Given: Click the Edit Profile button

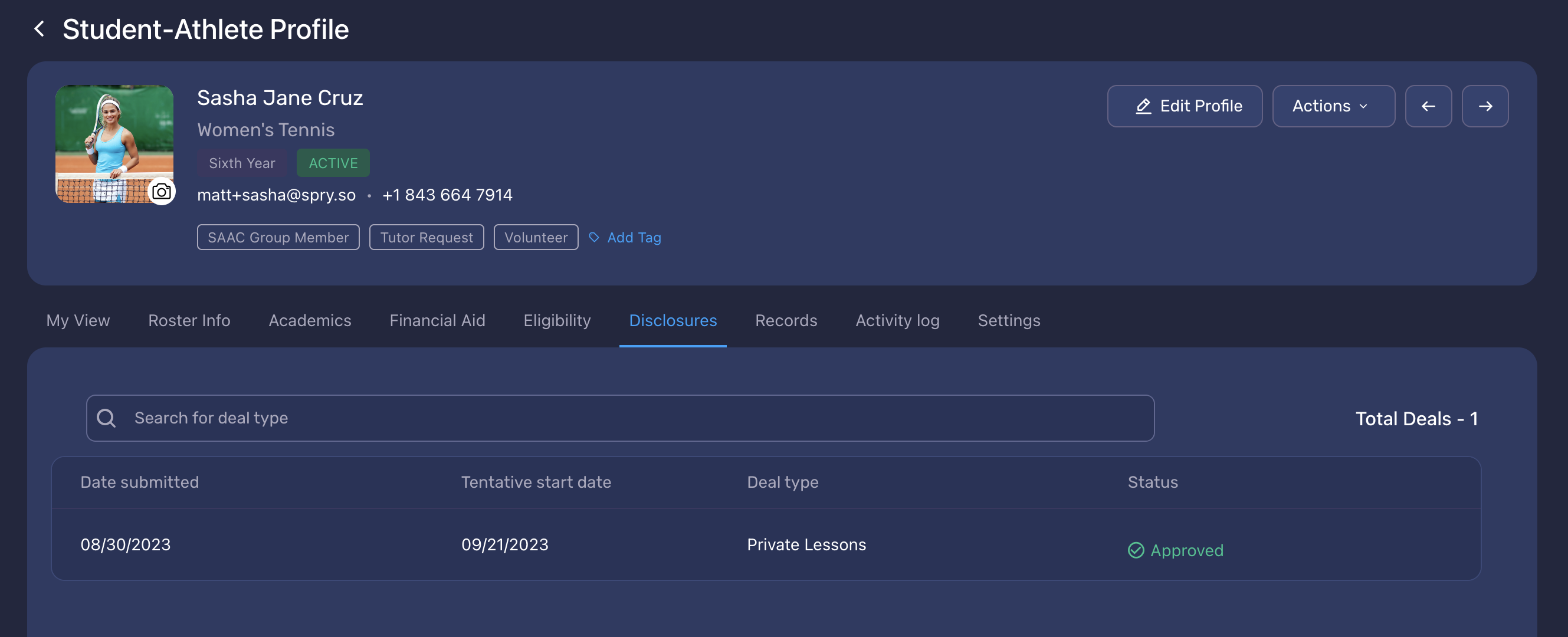Looking at the screenshot, I should click(1185, 106).
